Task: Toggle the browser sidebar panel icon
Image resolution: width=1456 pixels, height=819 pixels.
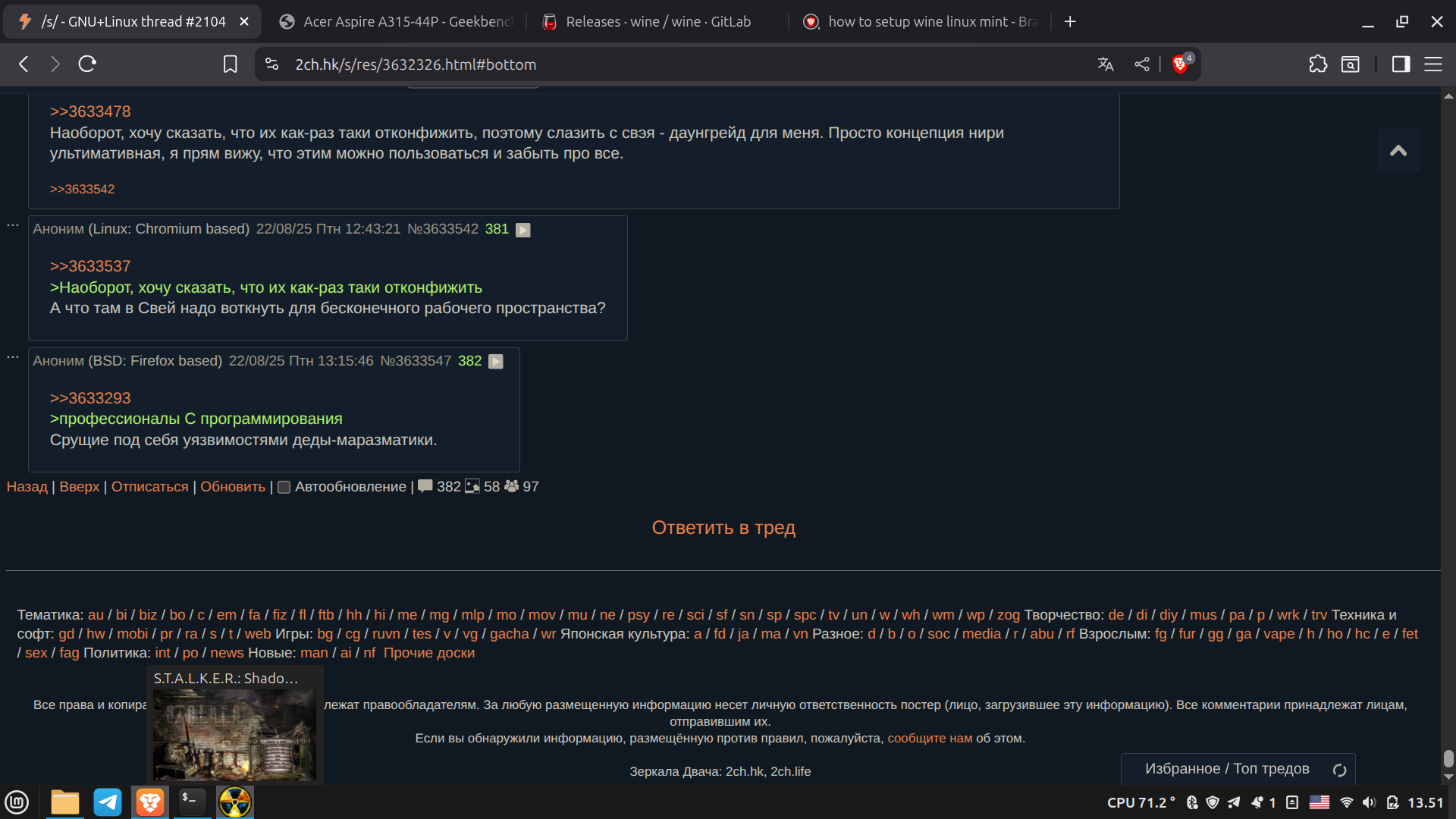Action: (x=1401, y=64)
